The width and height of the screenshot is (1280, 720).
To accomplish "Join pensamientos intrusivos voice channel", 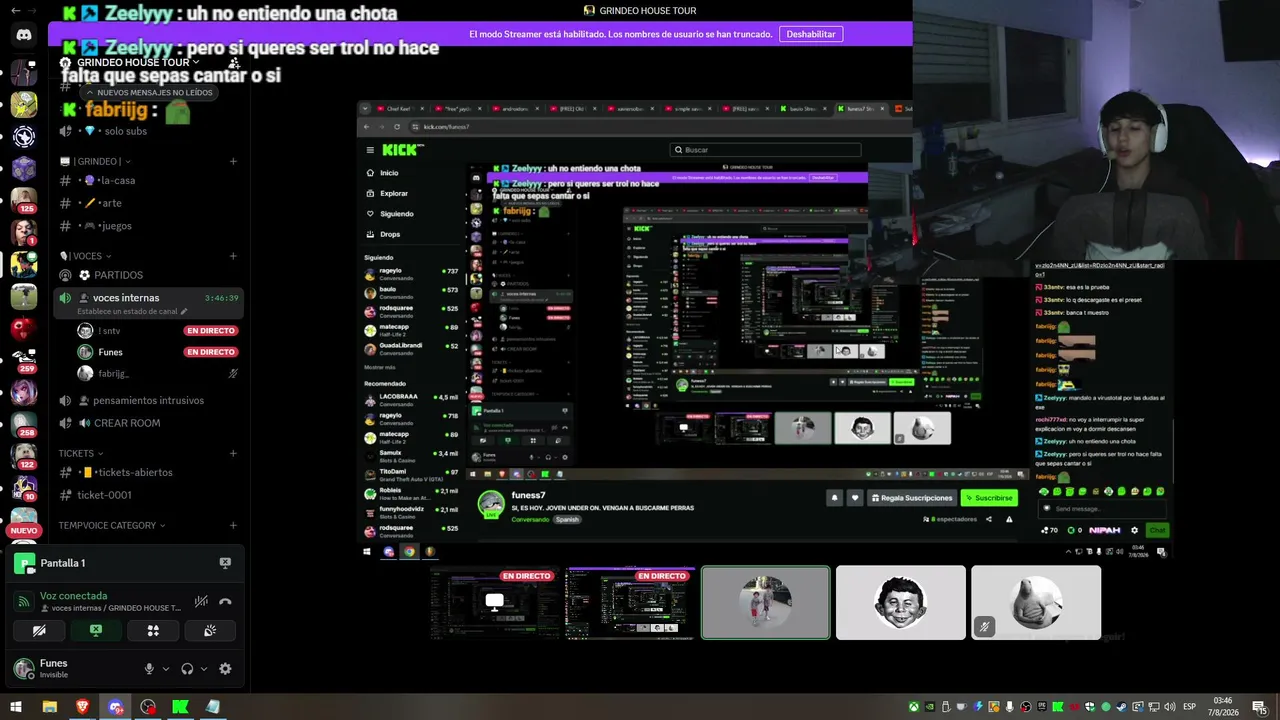I will pos(148,400).
